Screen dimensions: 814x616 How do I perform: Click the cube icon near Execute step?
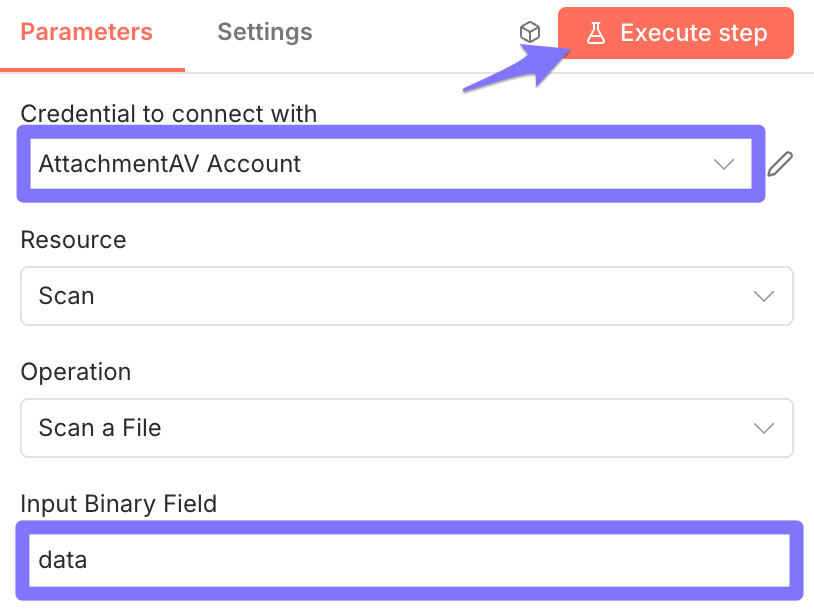(530, 31)
